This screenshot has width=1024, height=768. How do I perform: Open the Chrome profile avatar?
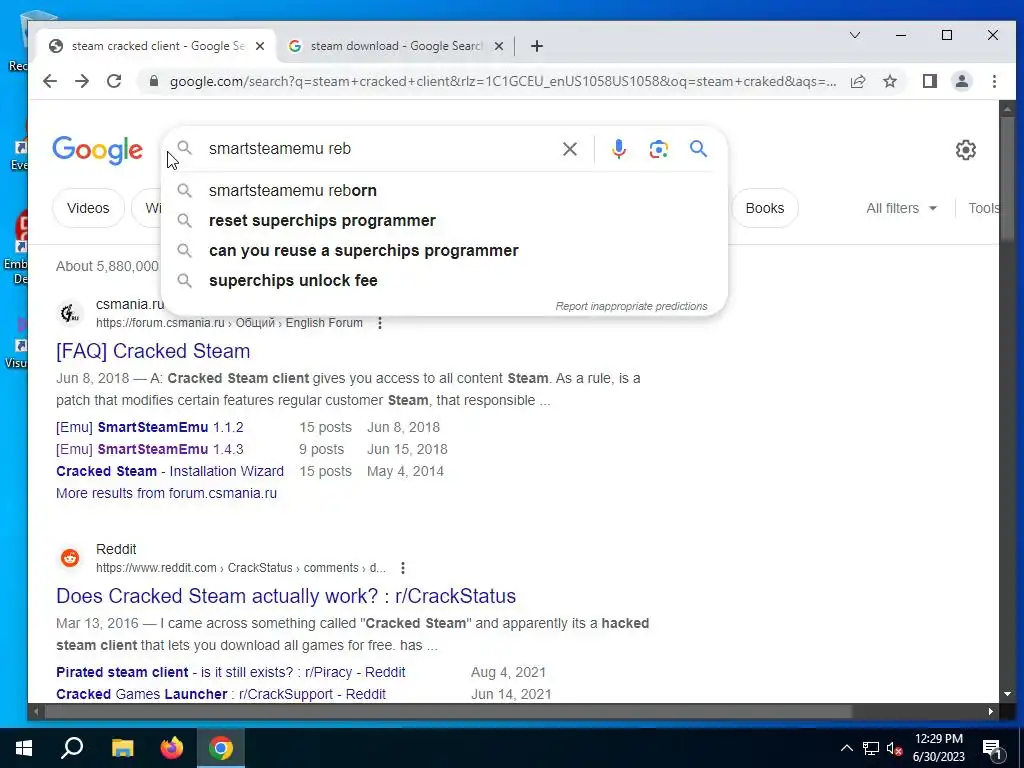962,81
